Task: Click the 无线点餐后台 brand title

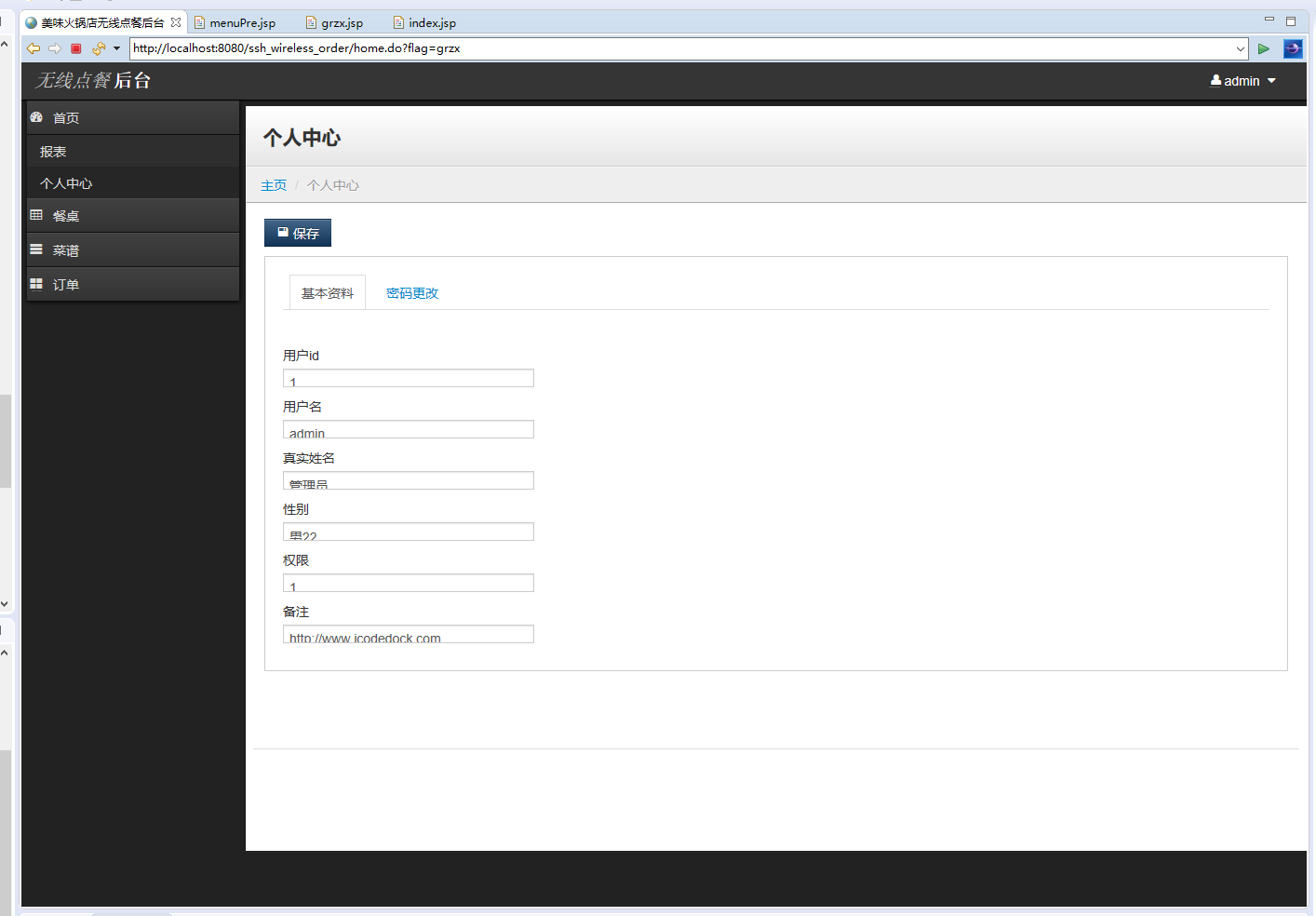Action: (93, 81)
